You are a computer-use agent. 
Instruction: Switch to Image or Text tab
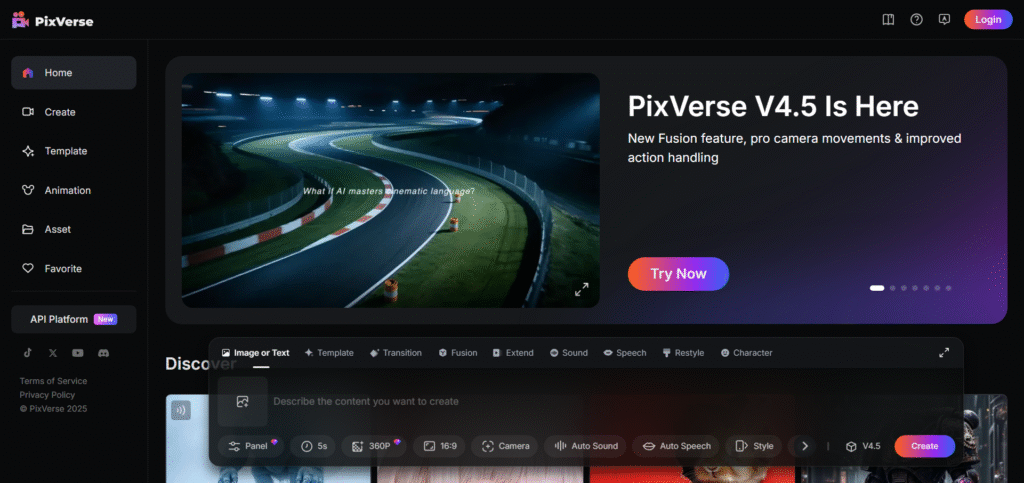[x=255, y=352]
